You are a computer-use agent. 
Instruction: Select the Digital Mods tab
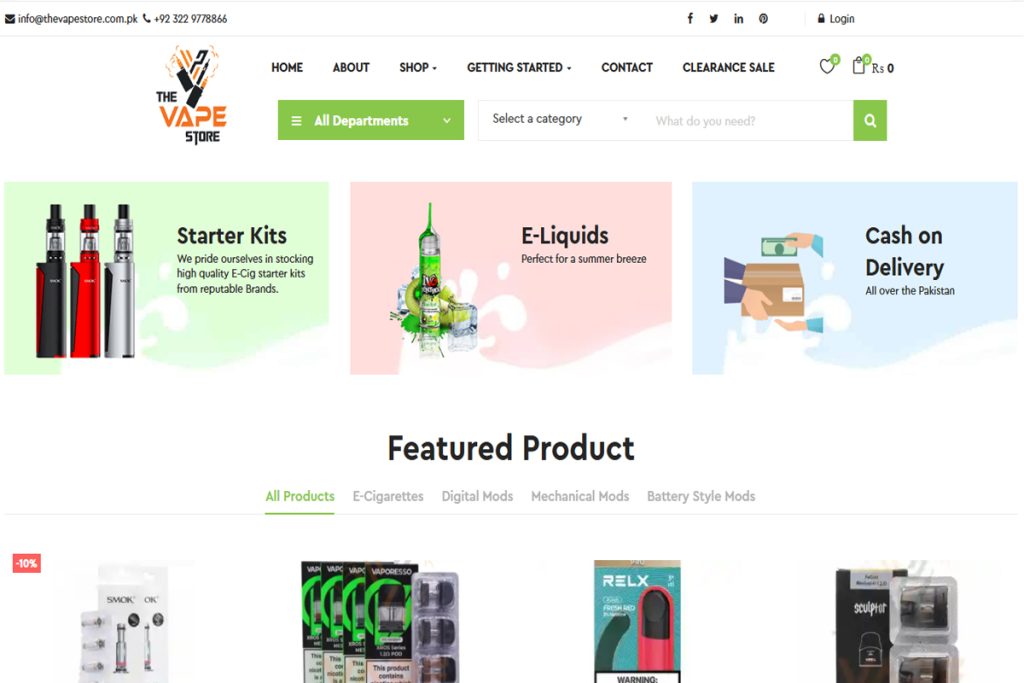[x=477, y=496]
